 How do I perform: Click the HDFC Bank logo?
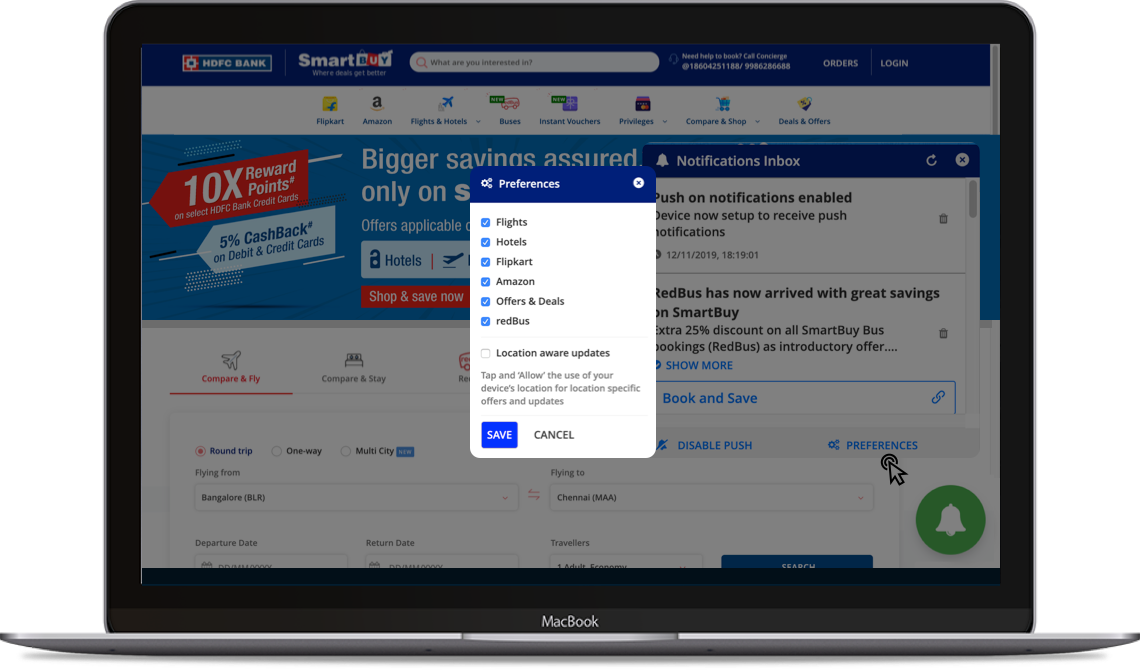pos(227,63)
